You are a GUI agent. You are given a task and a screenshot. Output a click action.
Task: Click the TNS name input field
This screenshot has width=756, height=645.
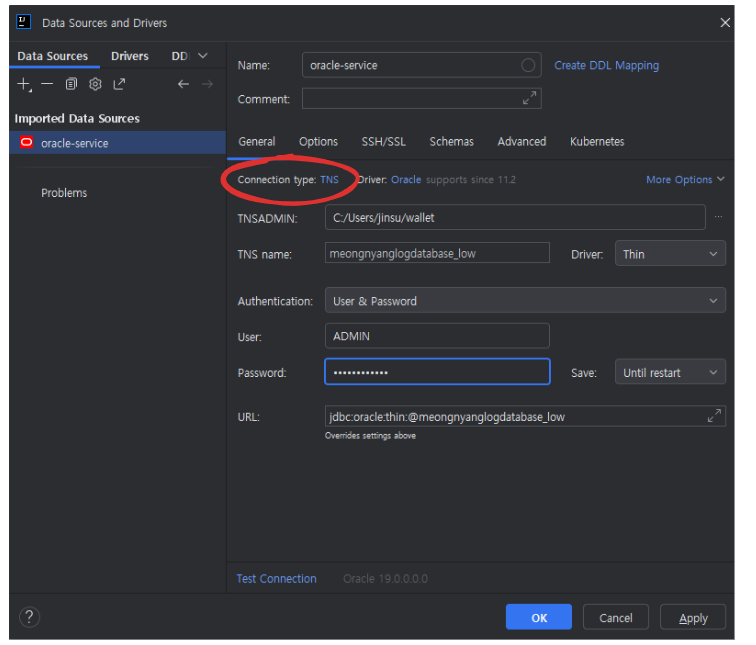tap(437, 253)
